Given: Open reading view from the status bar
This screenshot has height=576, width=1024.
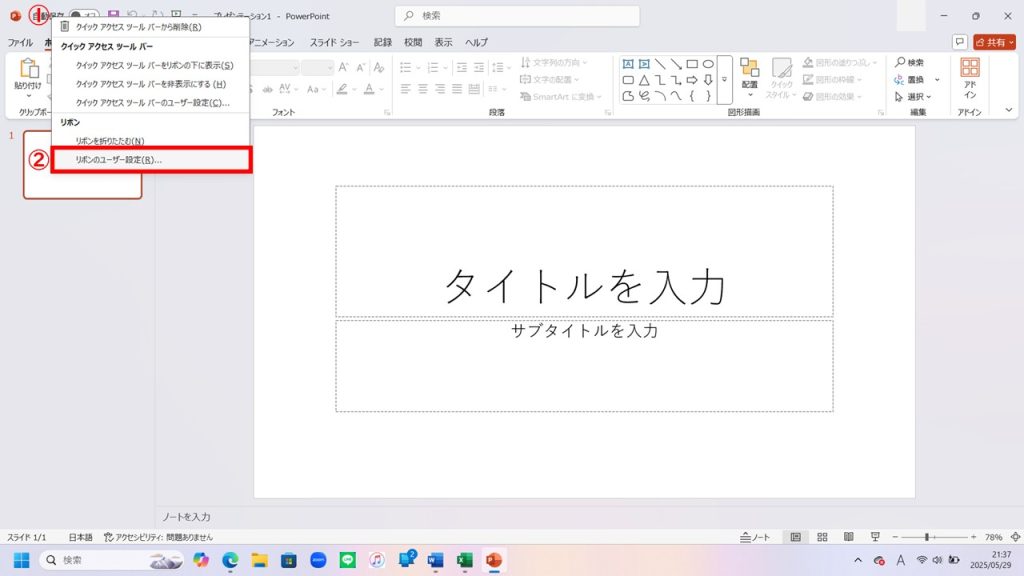Looking at the screenshot, I should [x=848, y=537].
